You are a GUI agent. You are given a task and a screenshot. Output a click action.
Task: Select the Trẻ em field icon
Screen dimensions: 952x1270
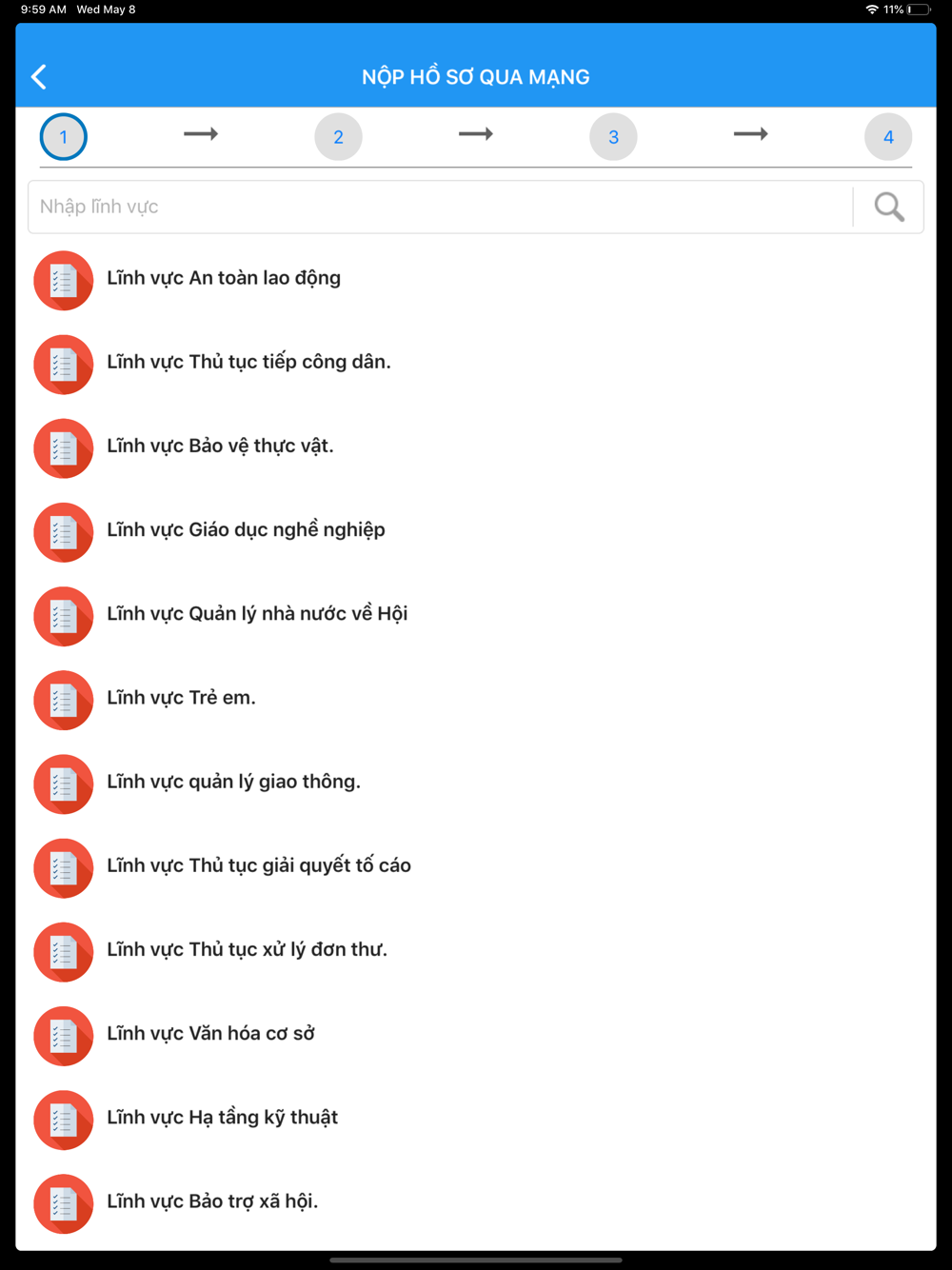pyautogui.click(x=64, y=701)
